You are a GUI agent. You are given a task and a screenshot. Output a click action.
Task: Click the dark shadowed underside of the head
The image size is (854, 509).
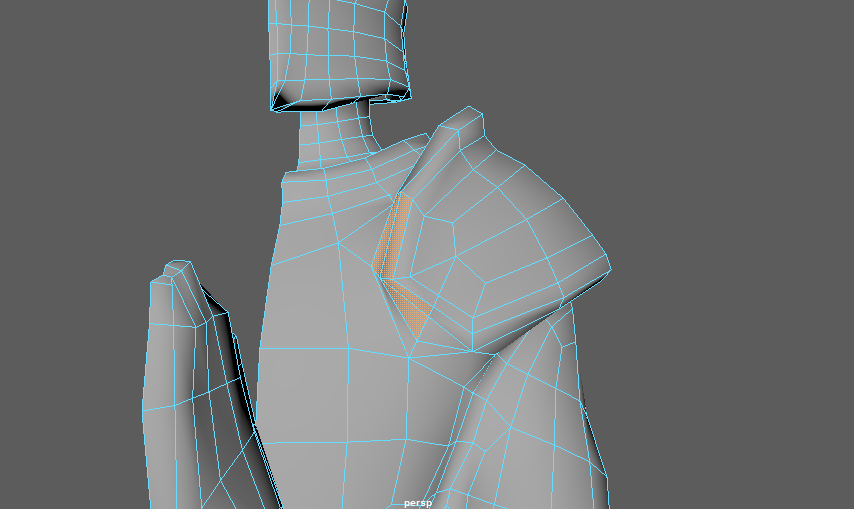tap(321, 105)
